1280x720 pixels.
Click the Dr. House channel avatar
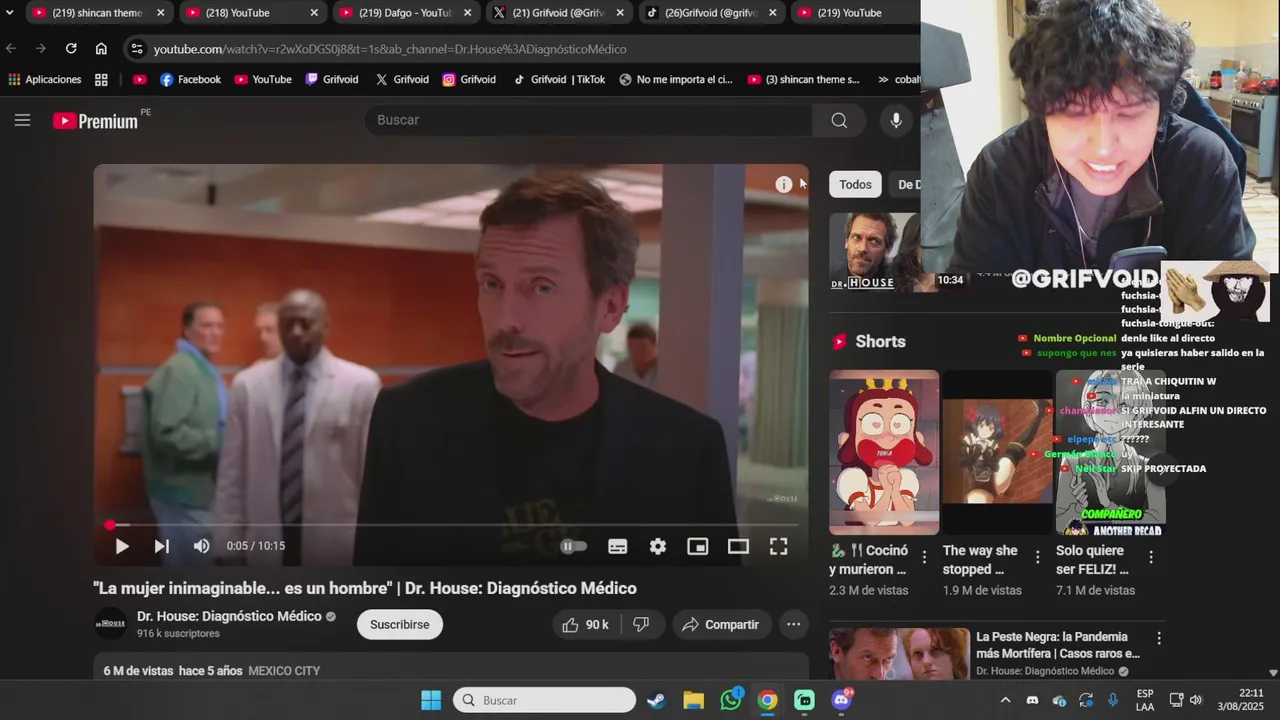[110, 624]
